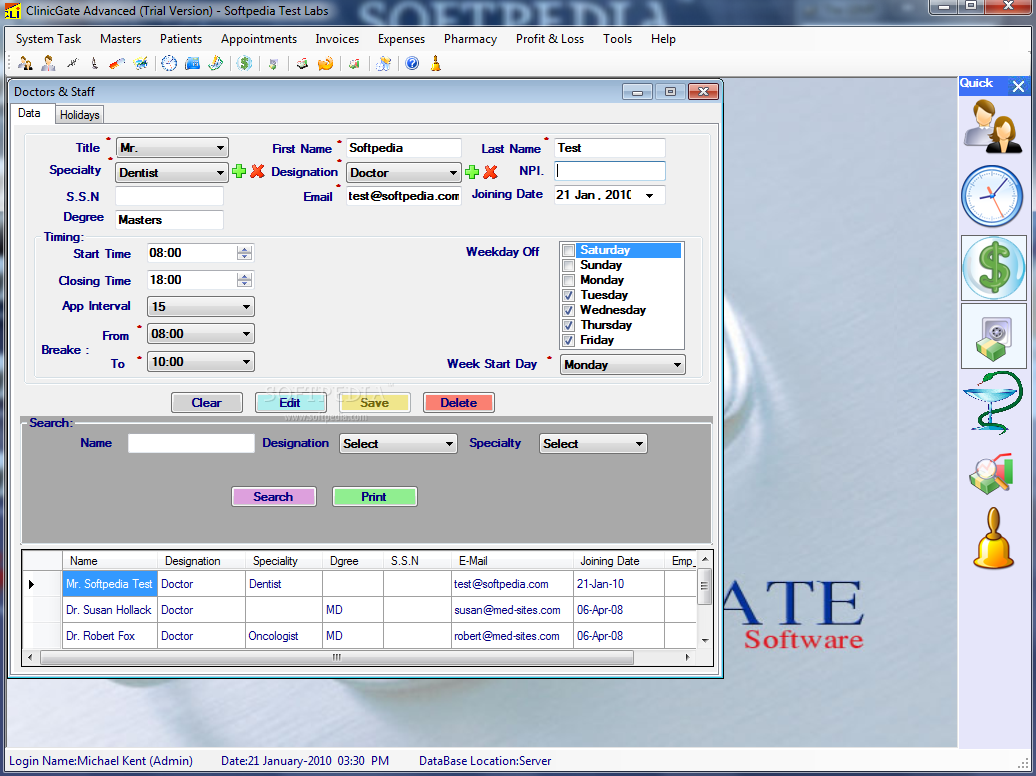Uncheck Tuesday weekday off checkbox
Viewport: 1036px width, 776px height.
(568, 295)
